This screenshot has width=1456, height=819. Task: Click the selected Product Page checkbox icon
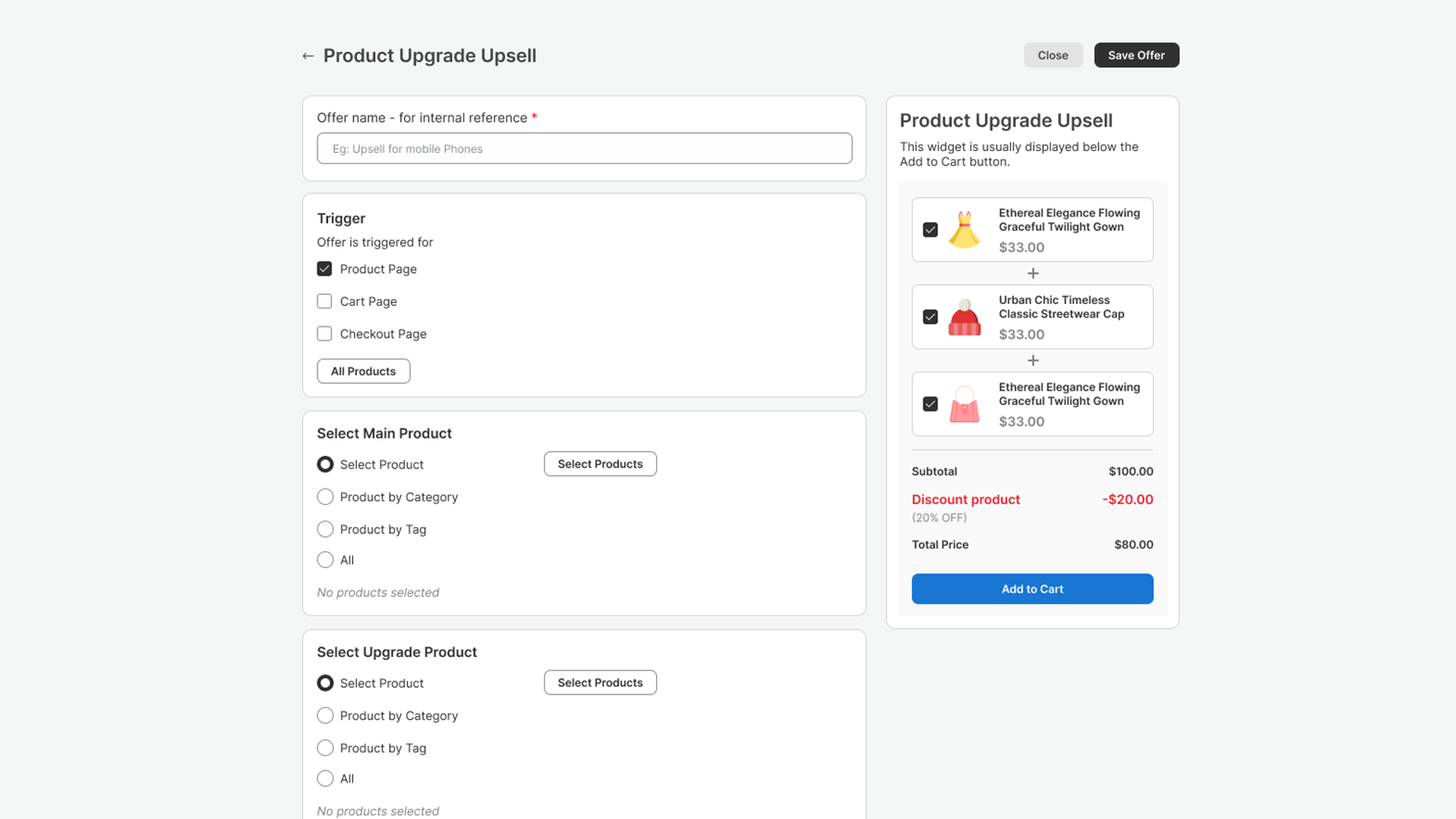[x=324, y=268]
